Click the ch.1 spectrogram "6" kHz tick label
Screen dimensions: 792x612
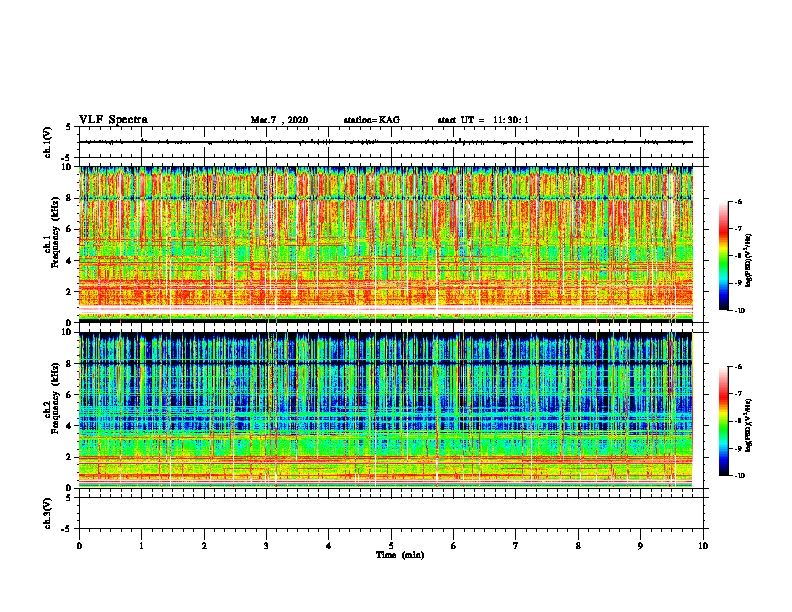pos(70,229)
